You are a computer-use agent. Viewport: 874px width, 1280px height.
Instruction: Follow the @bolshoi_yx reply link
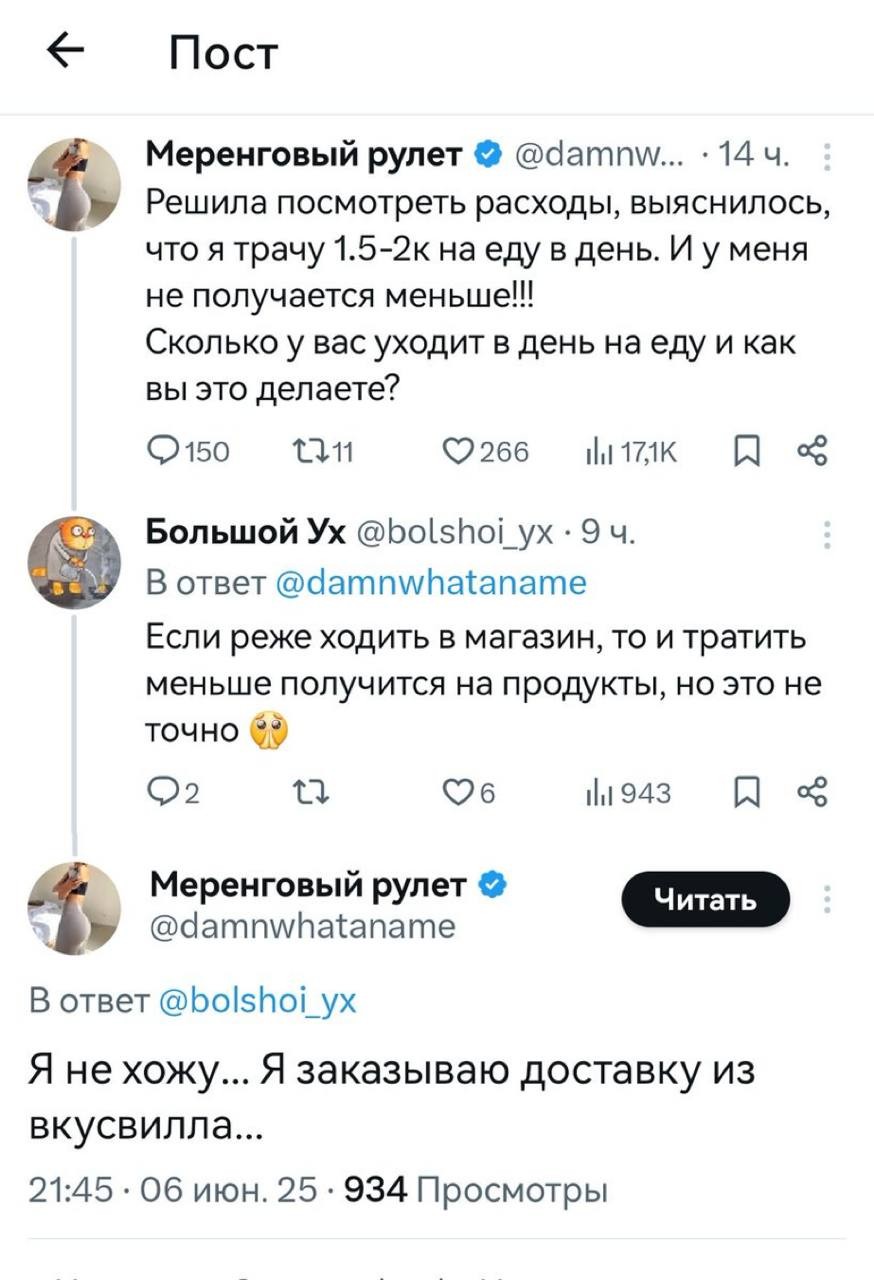[x=257, y=1000]
